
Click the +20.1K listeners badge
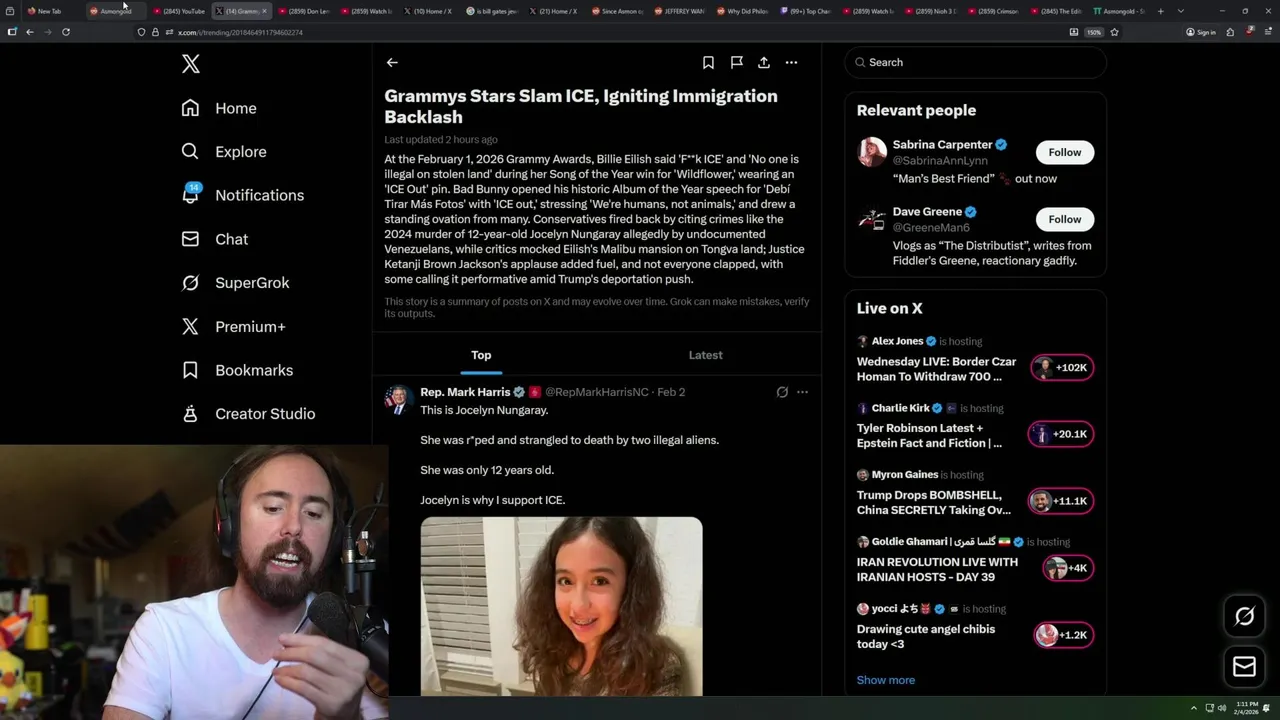[1061, 434]
